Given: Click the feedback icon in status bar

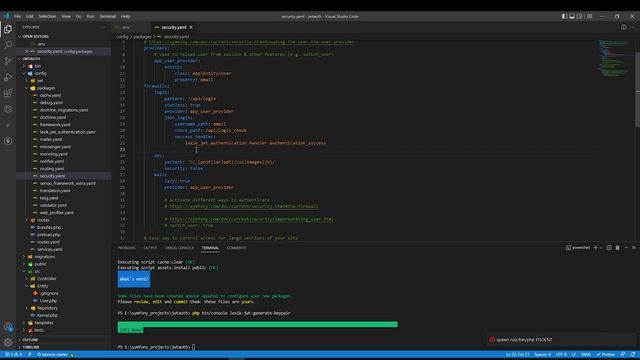Looking at the screenshot, I should coord(623,354).
